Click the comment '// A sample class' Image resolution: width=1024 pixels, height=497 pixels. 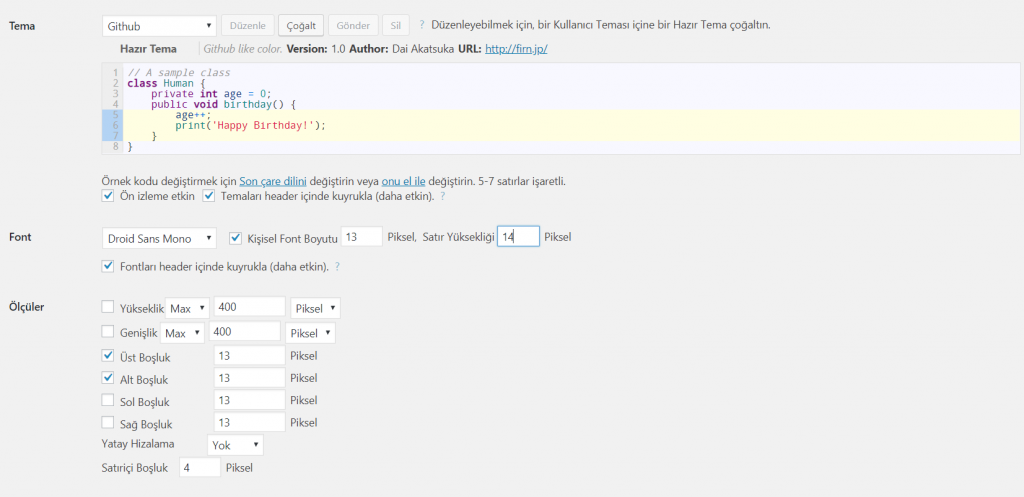coord(179,72)
